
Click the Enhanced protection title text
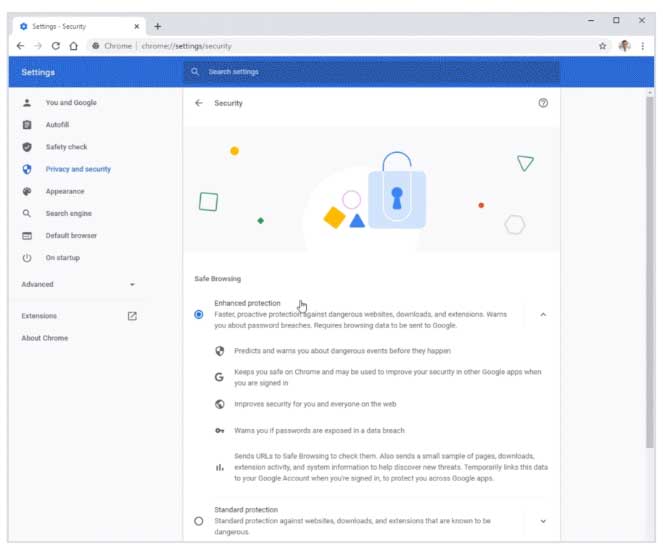[247, 303]
